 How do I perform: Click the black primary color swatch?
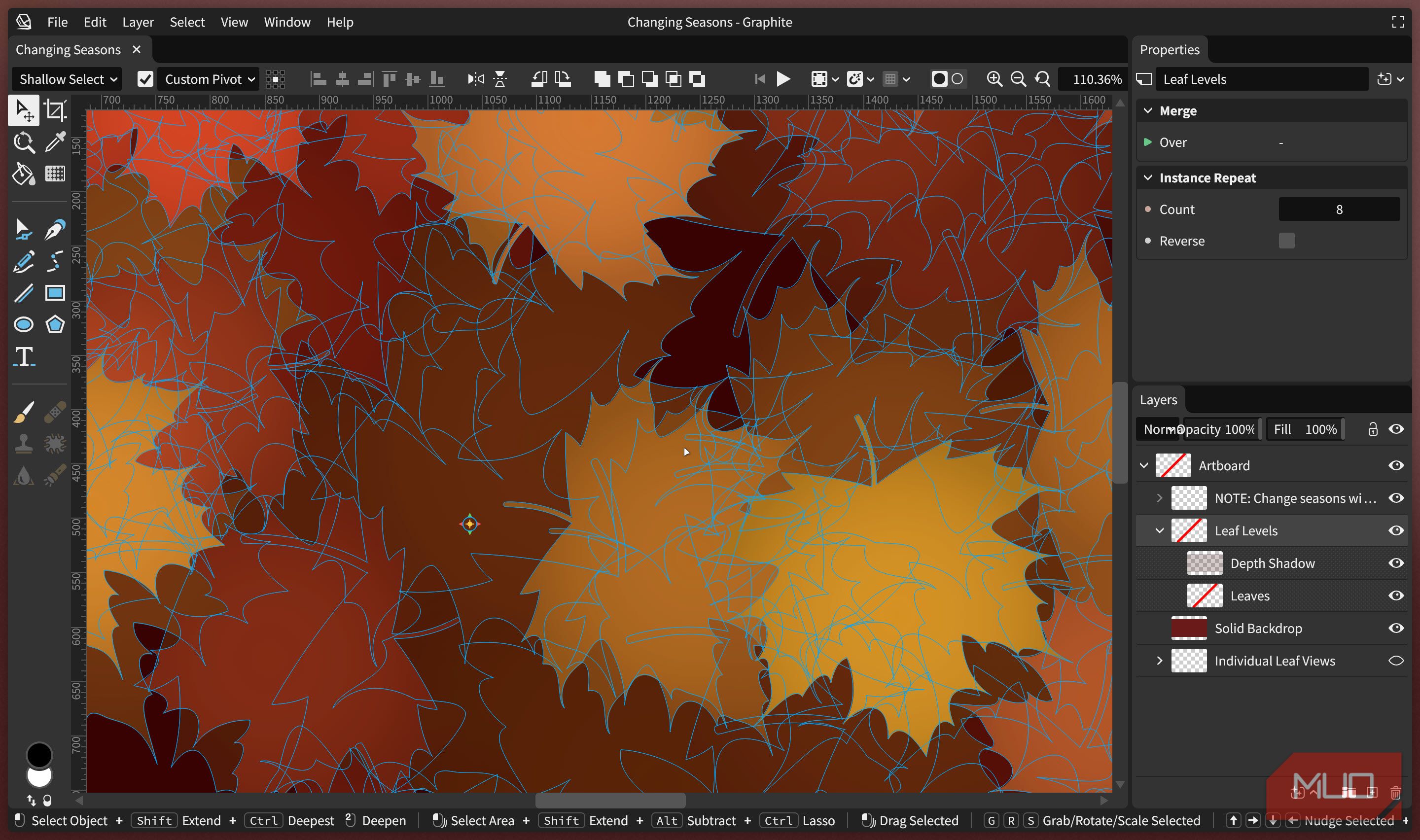pyautogui.click(x=39, y=755)
